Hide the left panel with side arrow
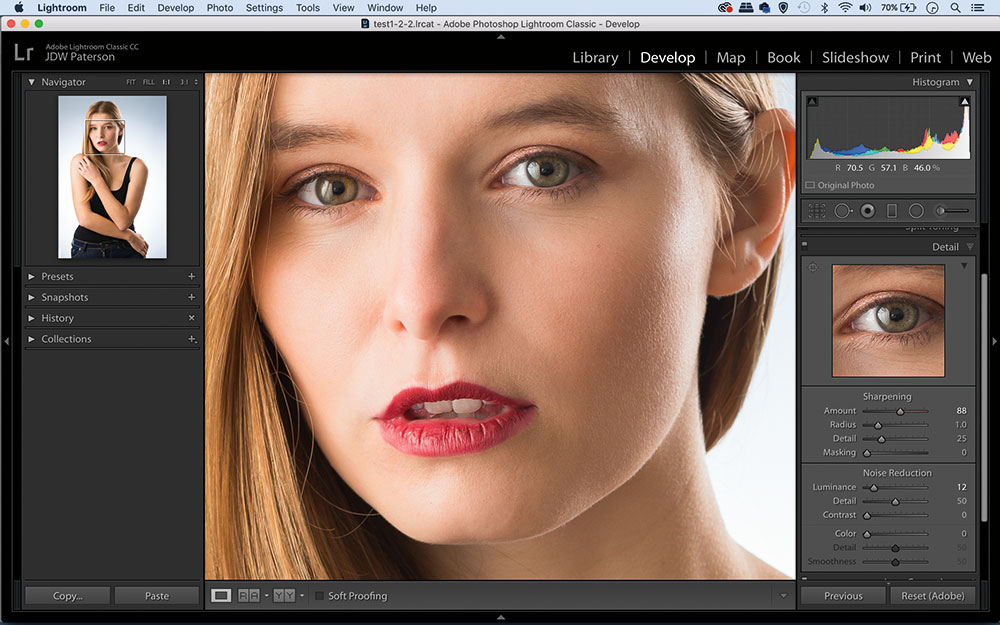This screenshot has width=1000, height=625. tap(6, 342)
